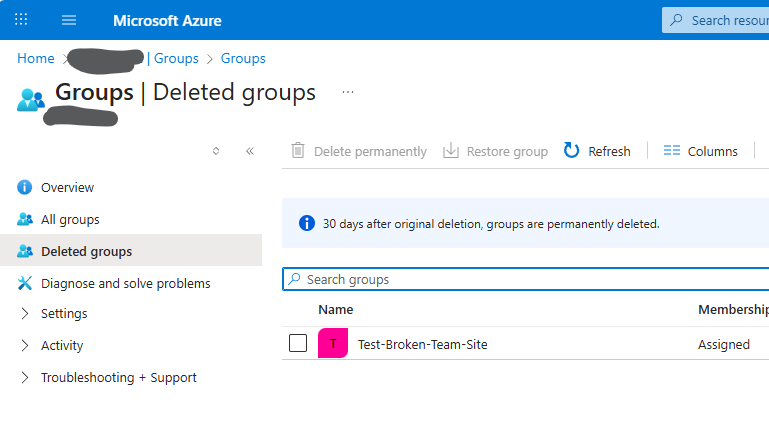
Task: Click the Assigned membership cell
Action: tap(724, 344)
